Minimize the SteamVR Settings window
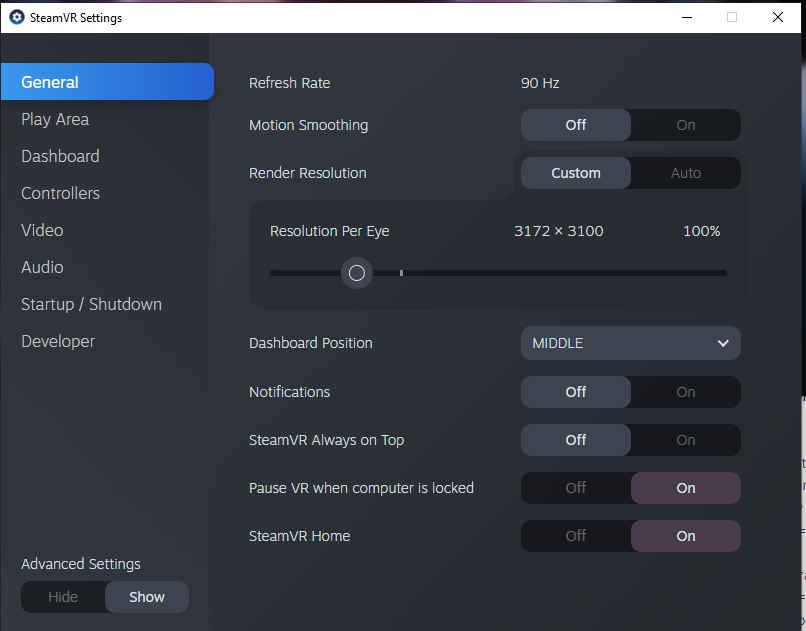The height and width of the screenshot is (631, 806). 686,17
